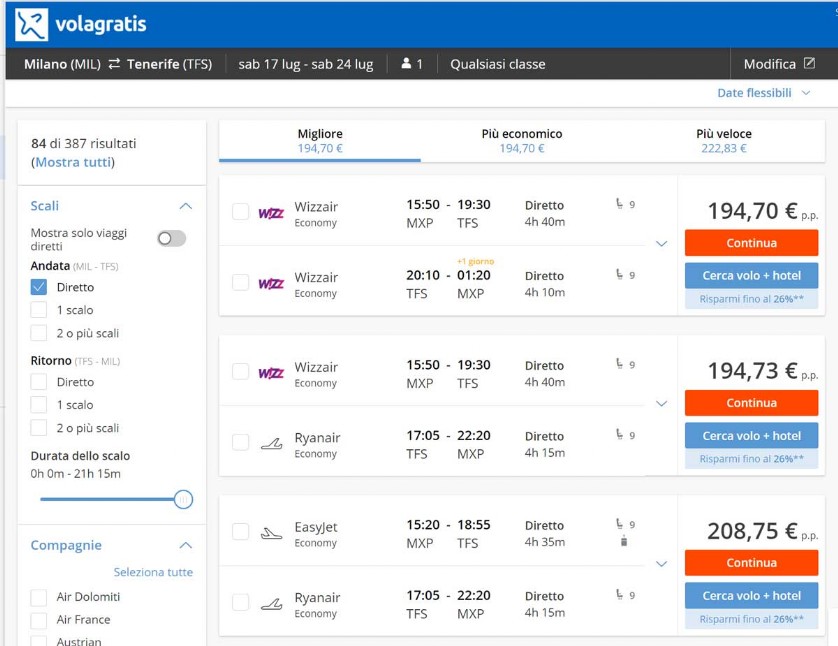Click seat icon on 194,73 € Ryanair flight

(x=619, y=434)
